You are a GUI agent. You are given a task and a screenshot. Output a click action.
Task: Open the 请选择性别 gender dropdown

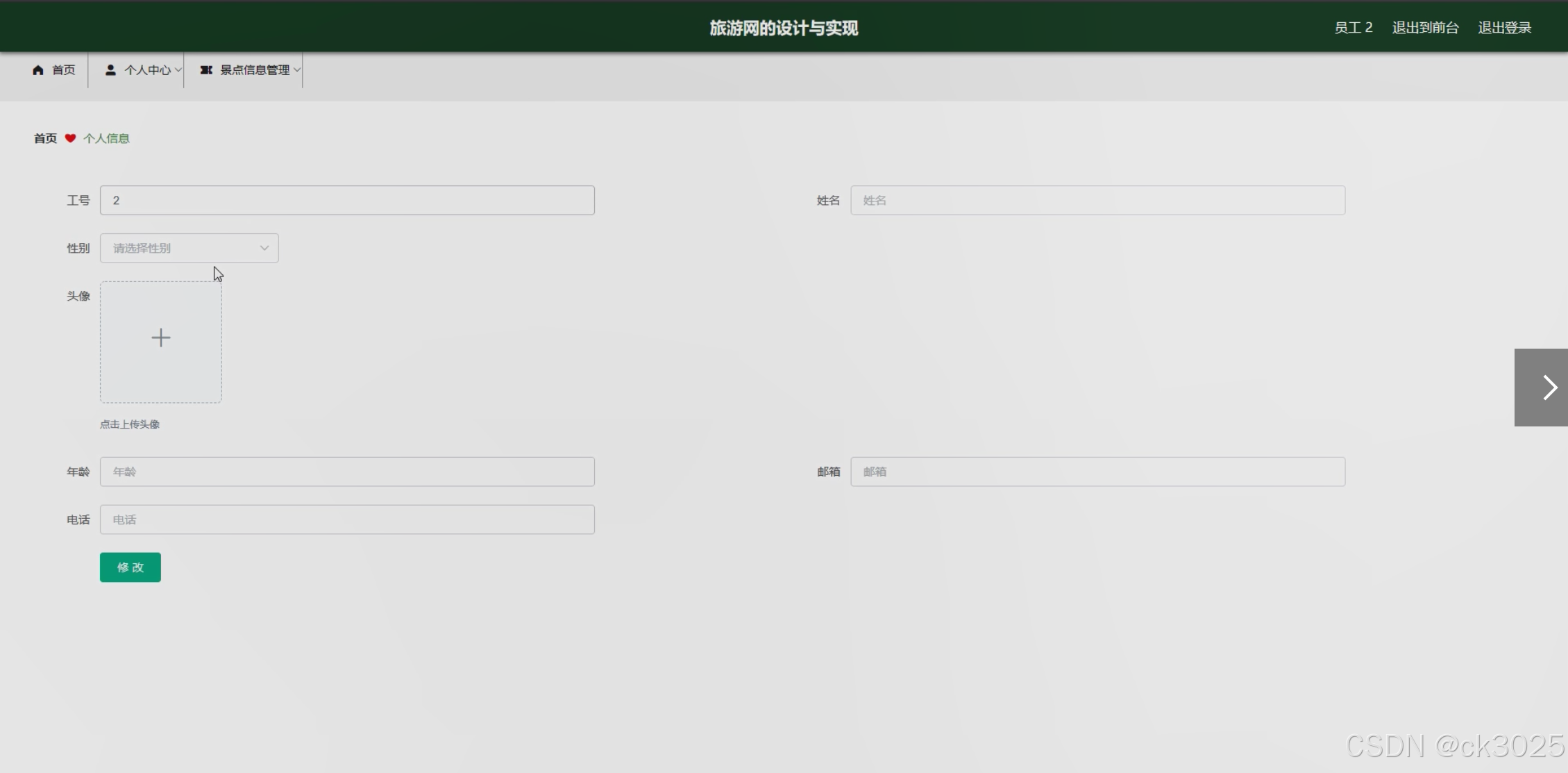click(x=189, y=248)
